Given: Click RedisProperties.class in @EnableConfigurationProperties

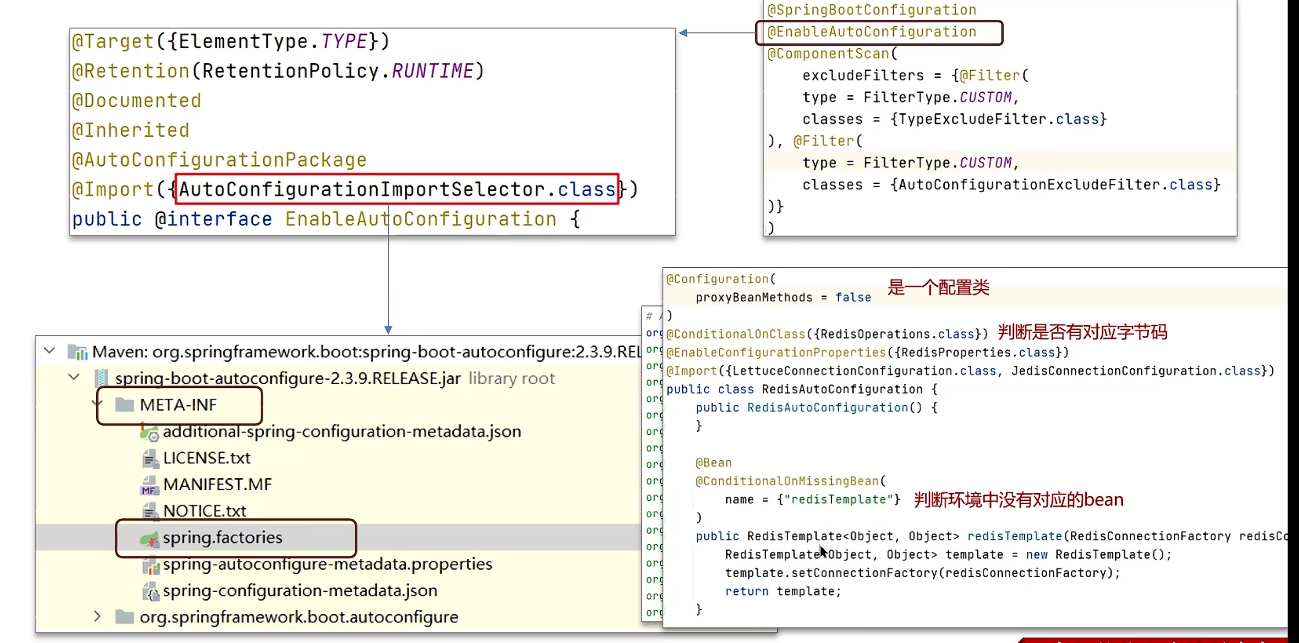Looking at the screenshot, I should (976, 352).
